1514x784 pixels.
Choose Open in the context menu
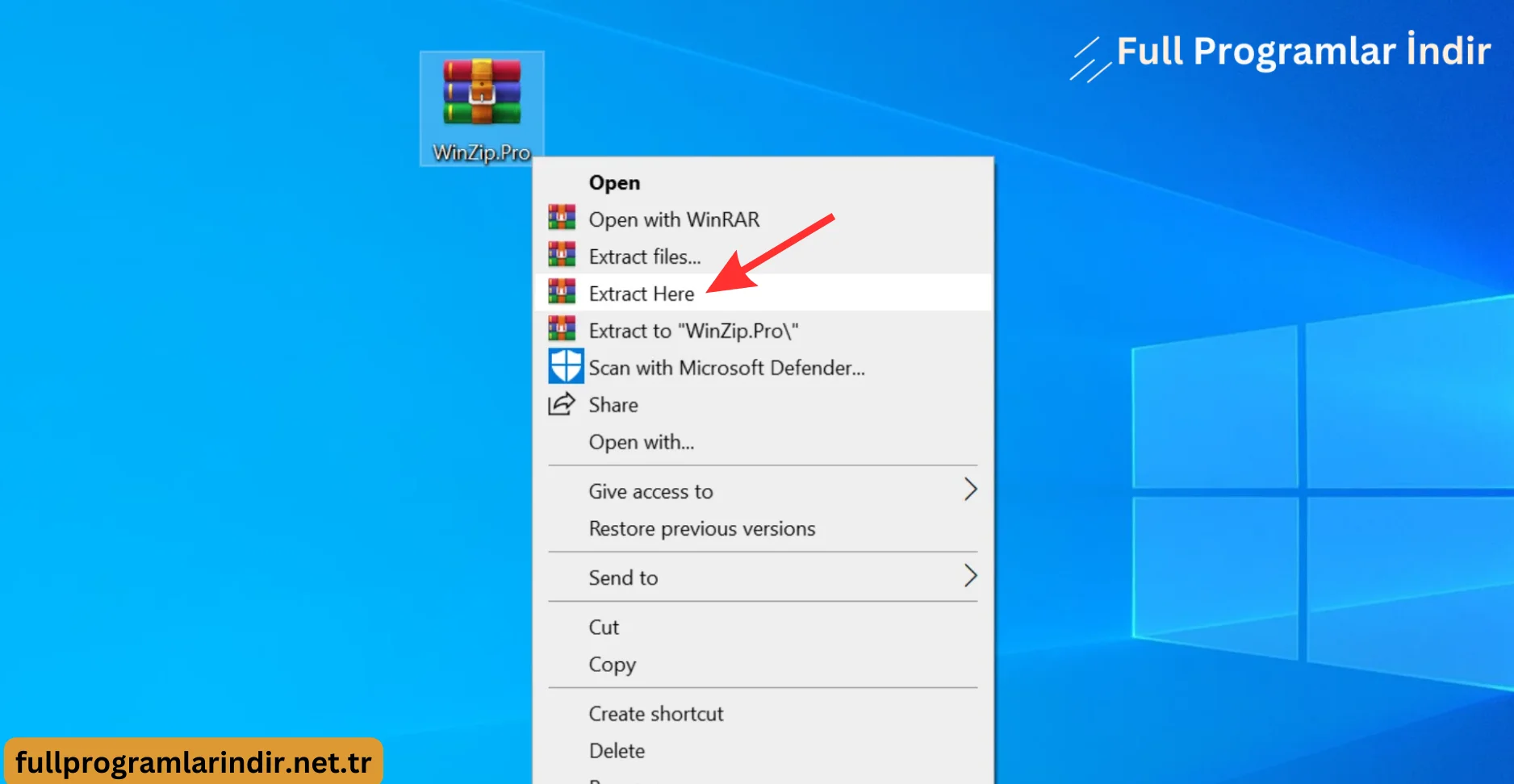(x=763, y=183)
